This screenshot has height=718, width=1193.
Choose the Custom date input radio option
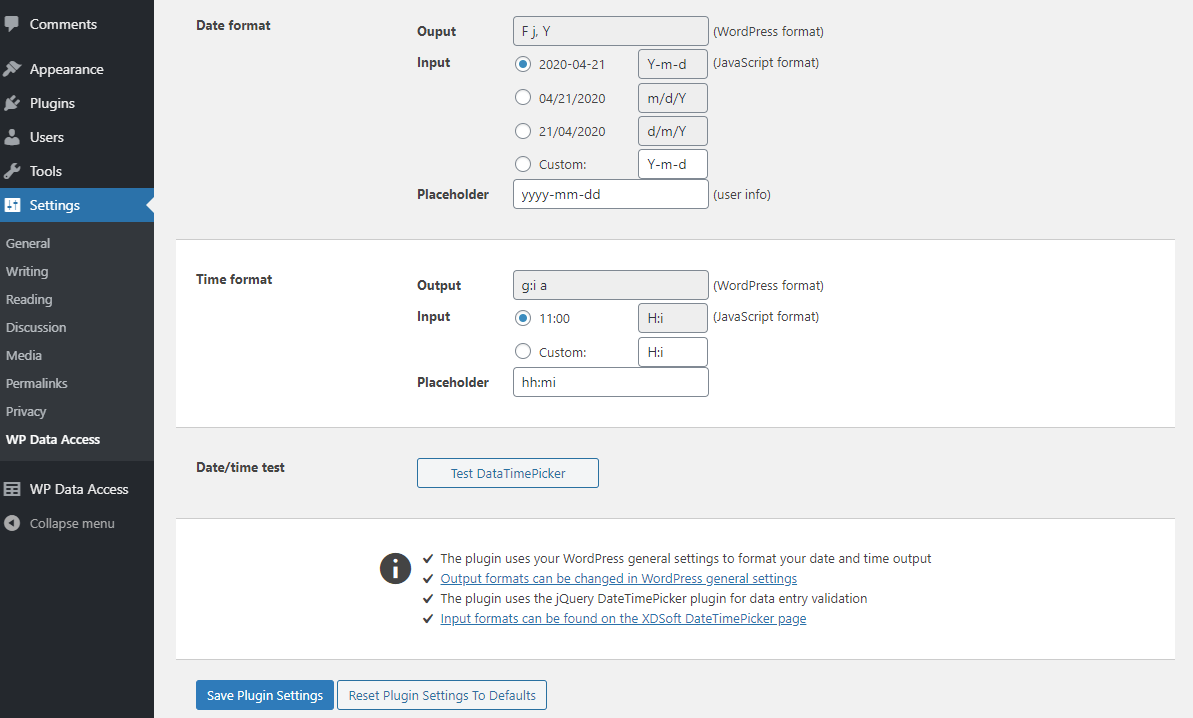click(x=523, y=164)
